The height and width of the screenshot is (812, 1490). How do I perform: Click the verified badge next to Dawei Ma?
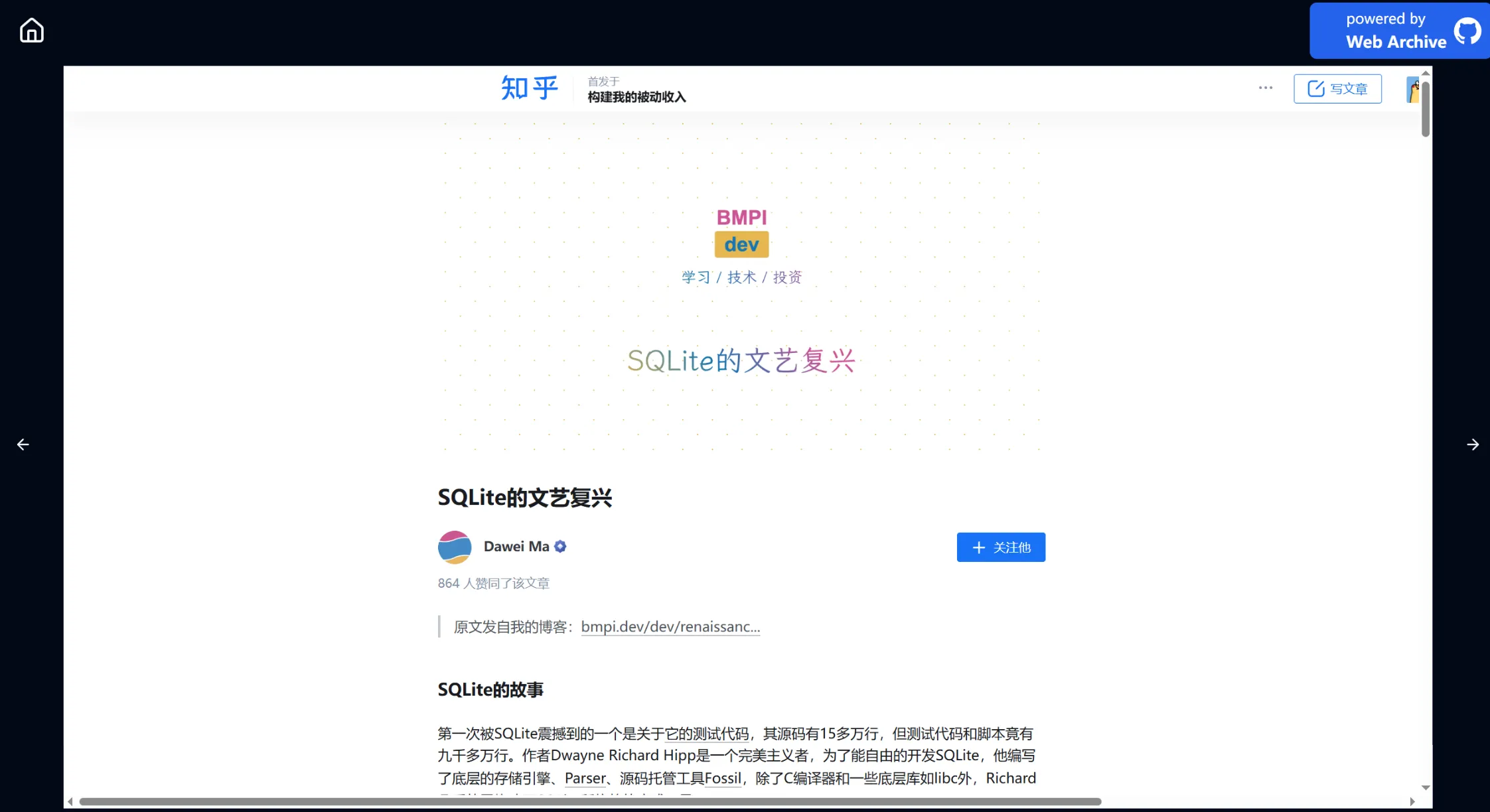coord(559,545)
